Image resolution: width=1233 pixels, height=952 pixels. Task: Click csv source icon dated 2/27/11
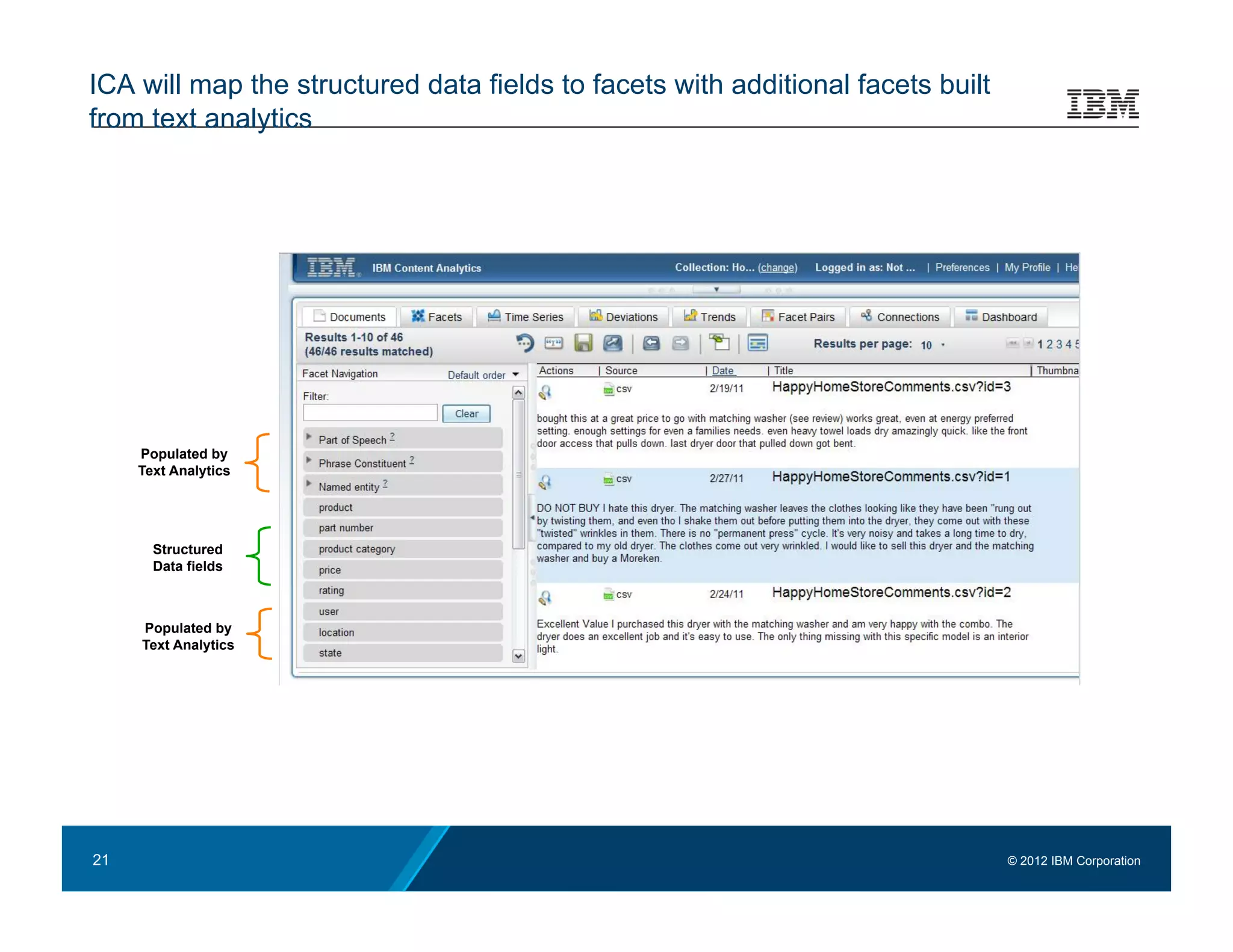tap(609, 479)
